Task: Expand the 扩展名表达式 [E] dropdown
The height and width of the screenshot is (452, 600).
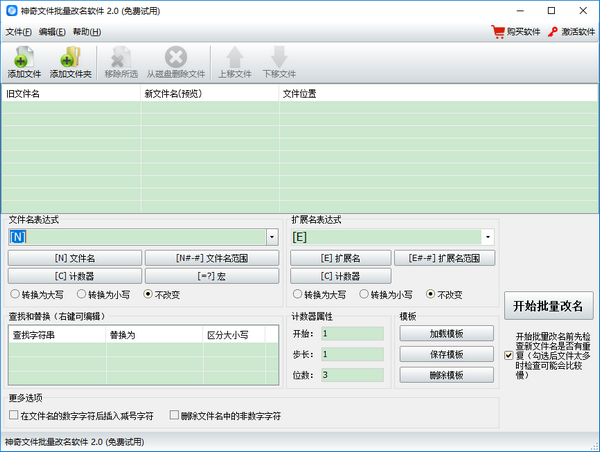Action: pos(488,237)
